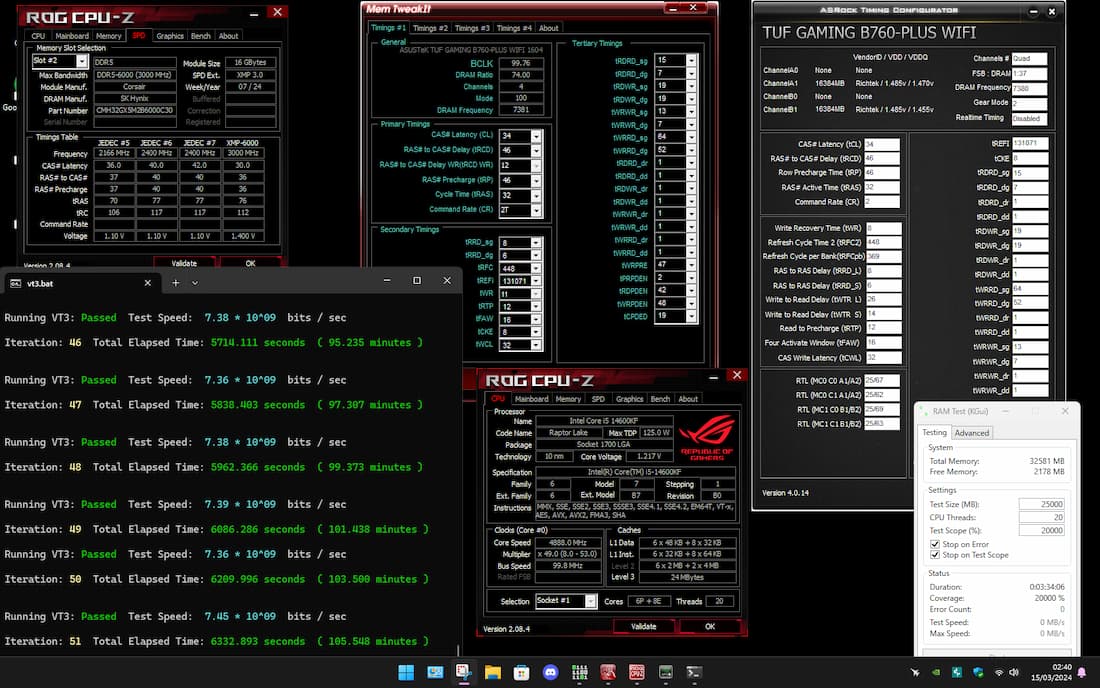Click the red Mem TweakIt taskbar icon
The width and height of the screenshot is (1100, 688).
pos(608,673)
